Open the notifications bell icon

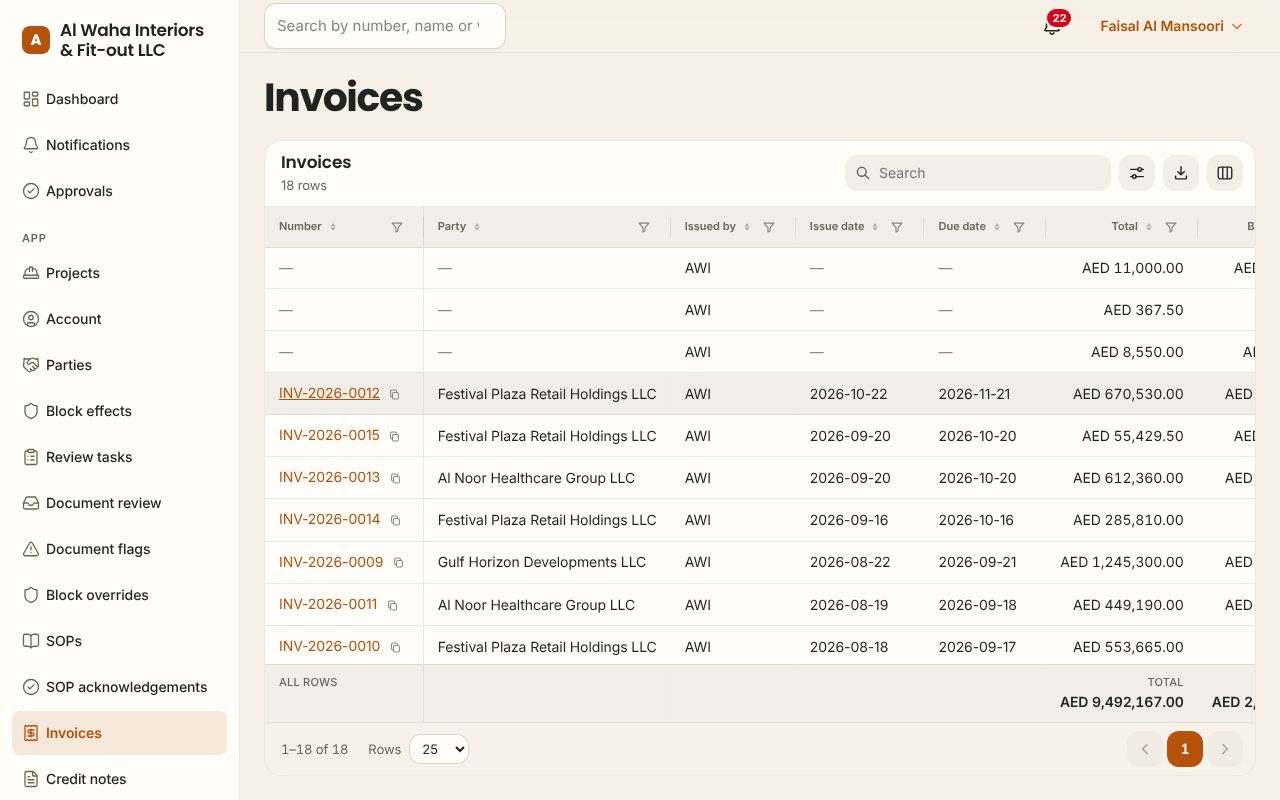click(1052, 27)
